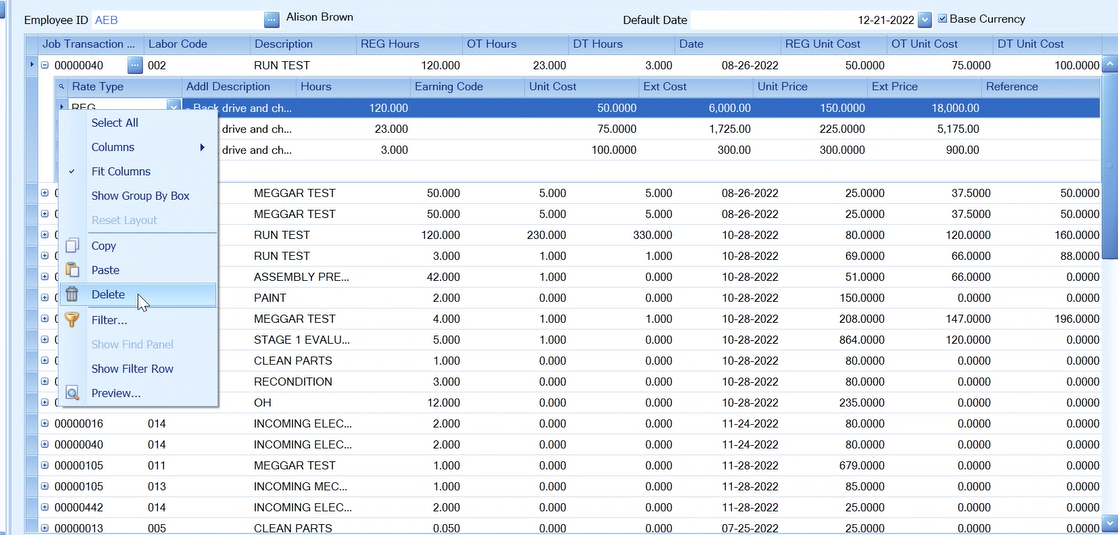Collapse the expanded 00000040 RUN TEST row
Image resolution: width=1118 pixels, height=535 pixels.
(x=44, y=66)
